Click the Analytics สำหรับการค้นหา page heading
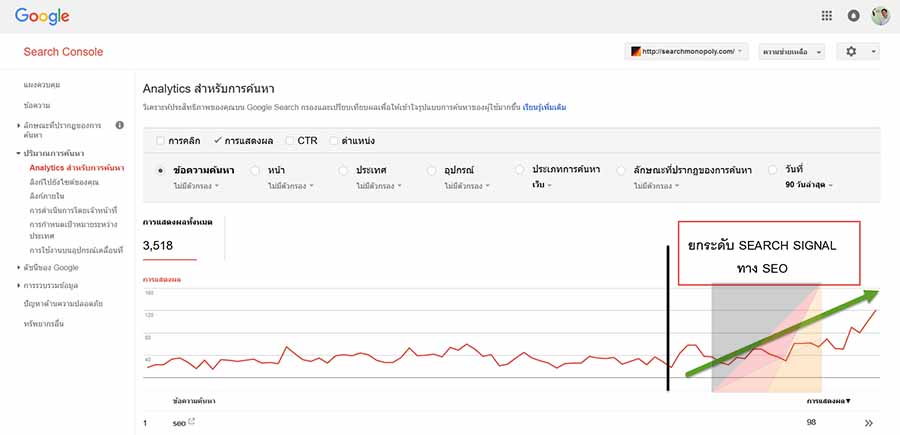Viewport: 900px width, 435px height. click(x=209, y=89)
